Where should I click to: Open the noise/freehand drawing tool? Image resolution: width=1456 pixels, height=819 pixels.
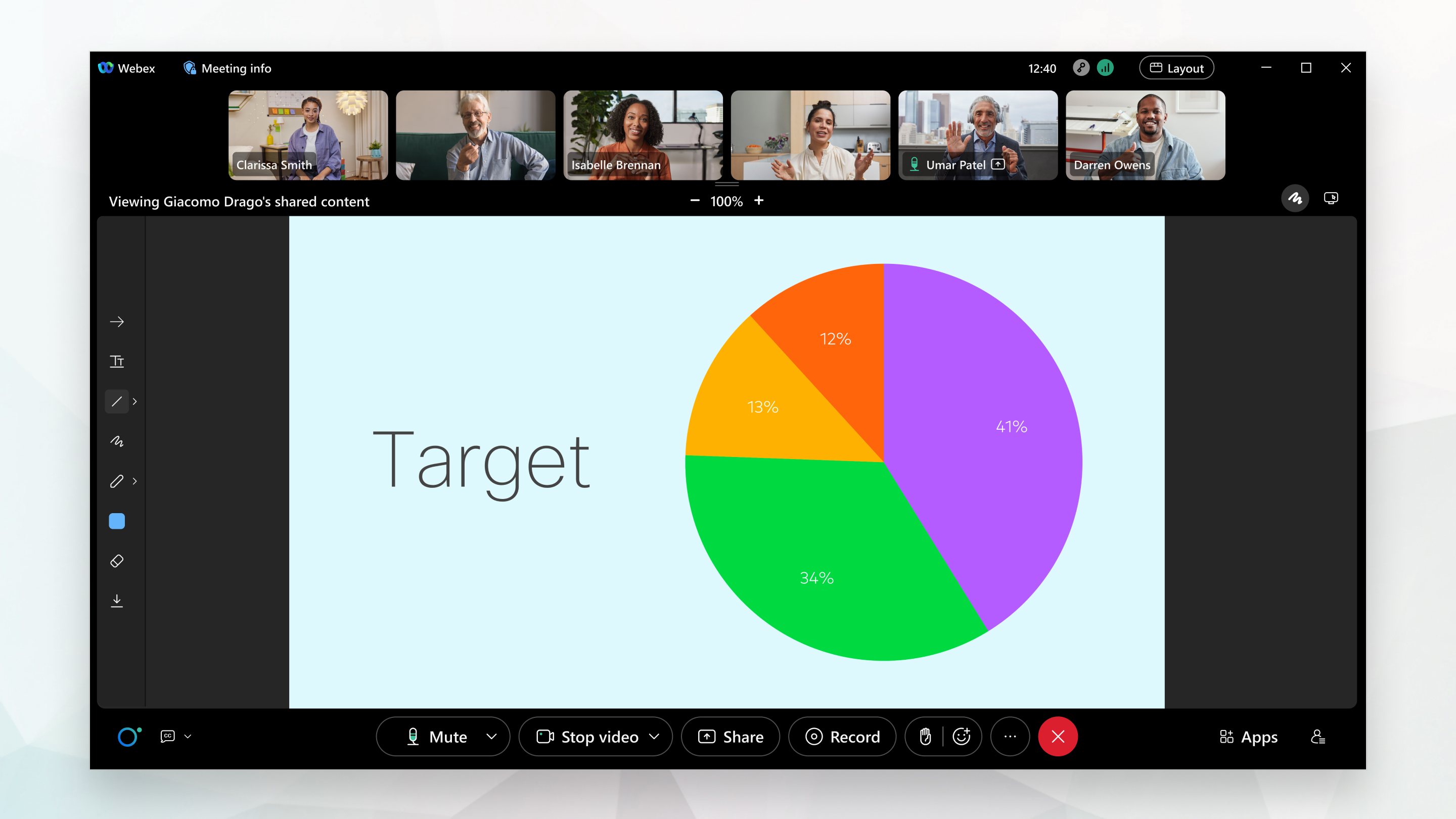(x=118, y=441)
